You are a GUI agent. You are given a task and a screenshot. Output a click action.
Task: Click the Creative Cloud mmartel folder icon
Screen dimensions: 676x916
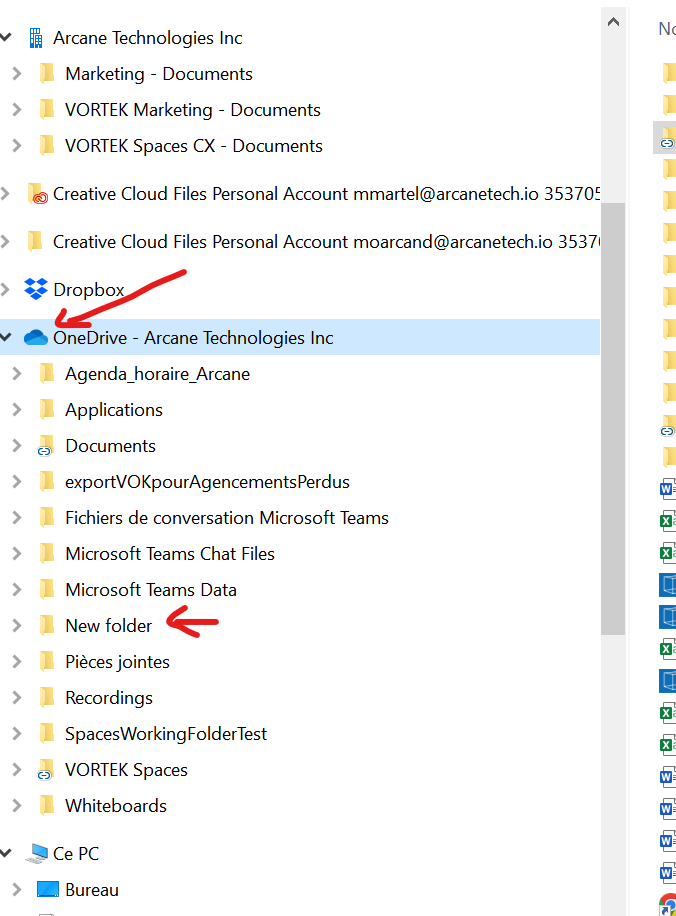(x=36, y=194)
